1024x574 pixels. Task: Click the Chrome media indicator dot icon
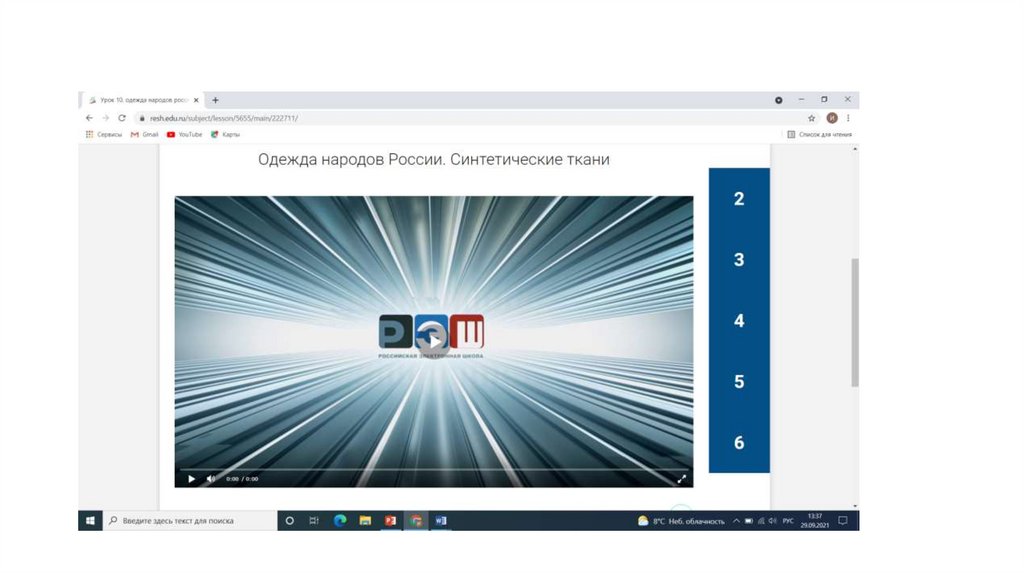(x=778, y=100)
